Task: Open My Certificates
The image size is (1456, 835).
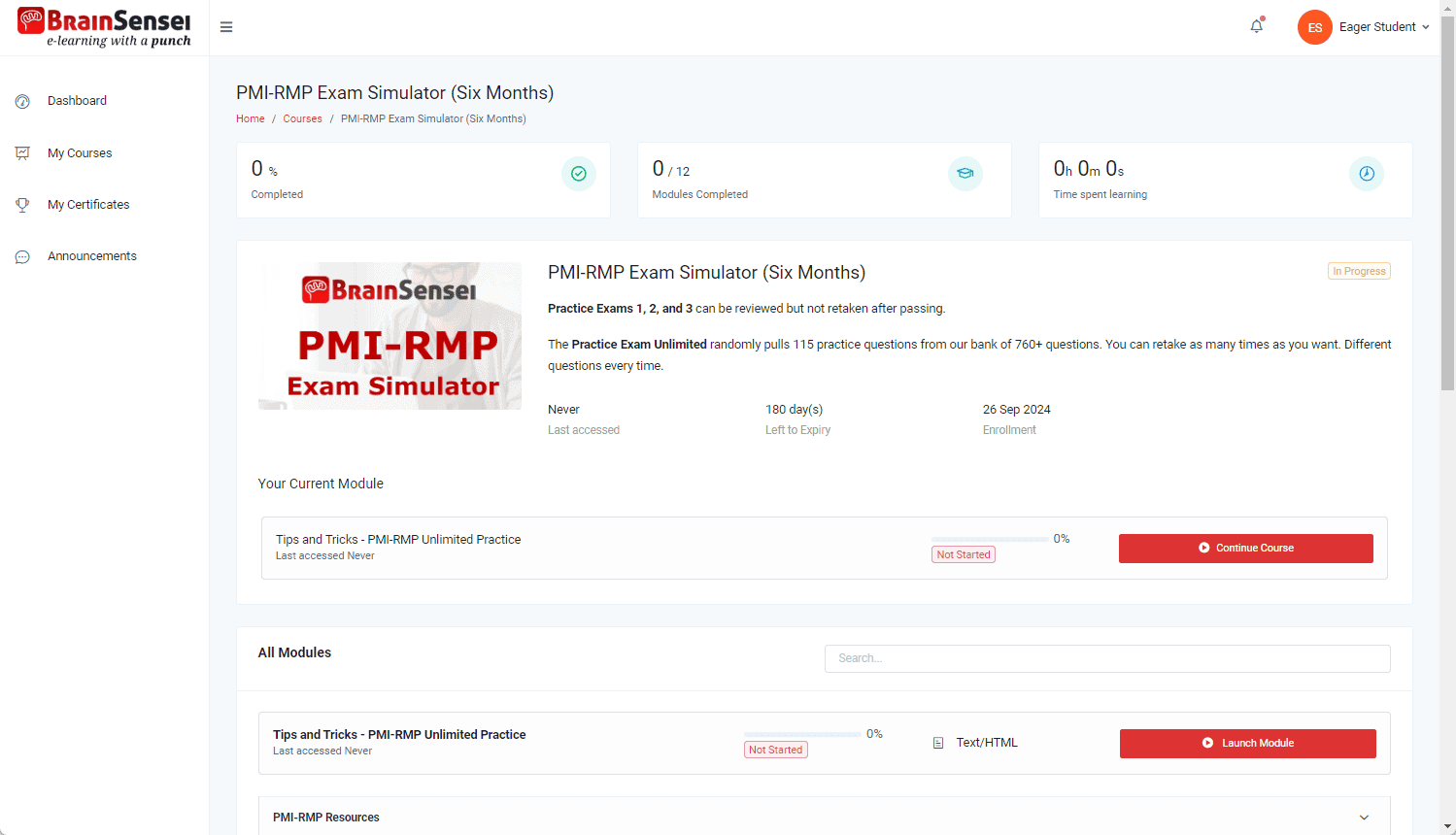Action: point(88,205)
